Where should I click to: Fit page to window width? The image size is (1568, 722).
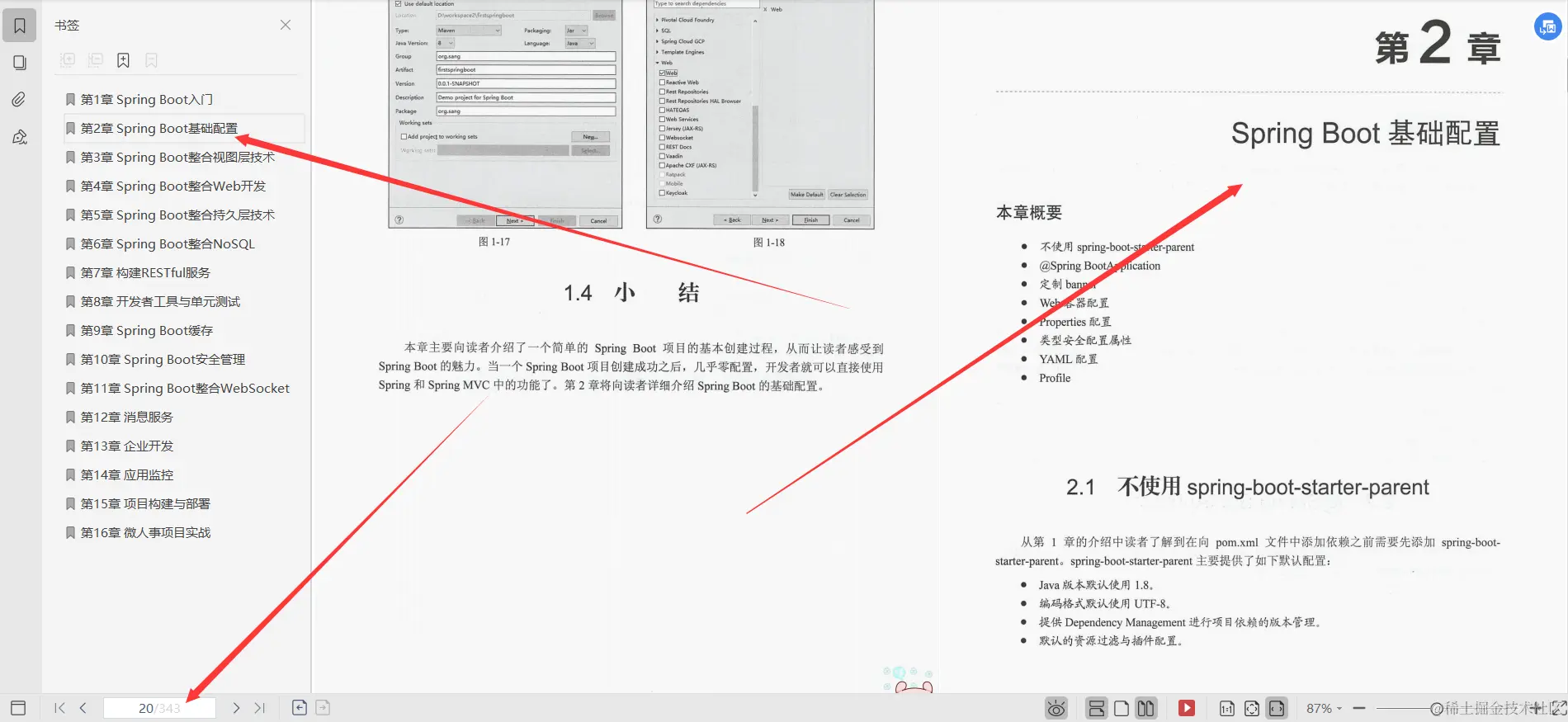[1277, 708]
